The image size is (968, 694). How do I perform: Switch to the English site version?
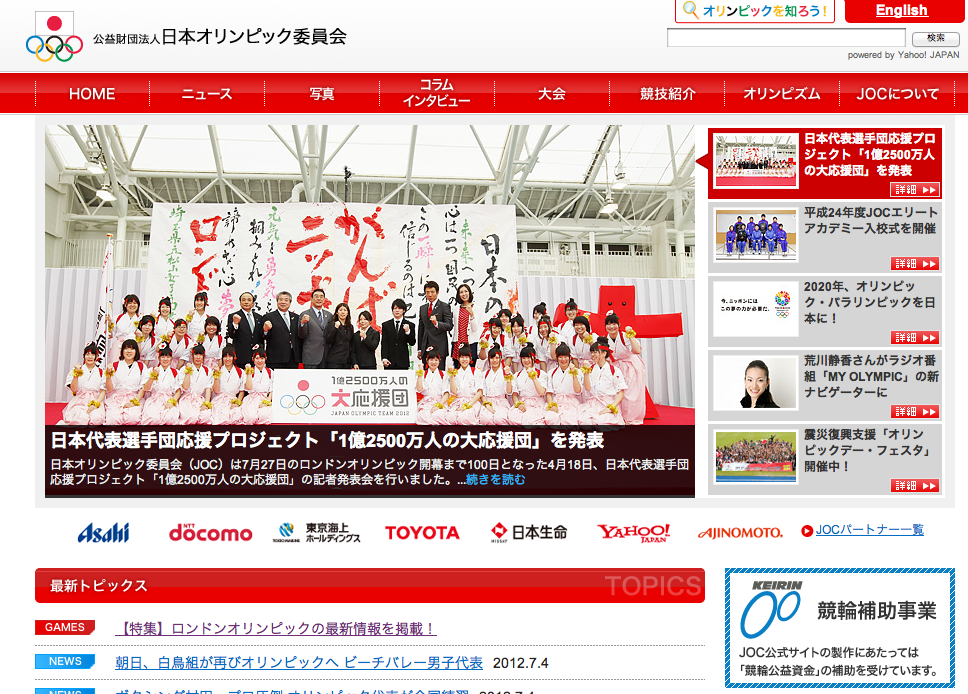pos(901,11)
